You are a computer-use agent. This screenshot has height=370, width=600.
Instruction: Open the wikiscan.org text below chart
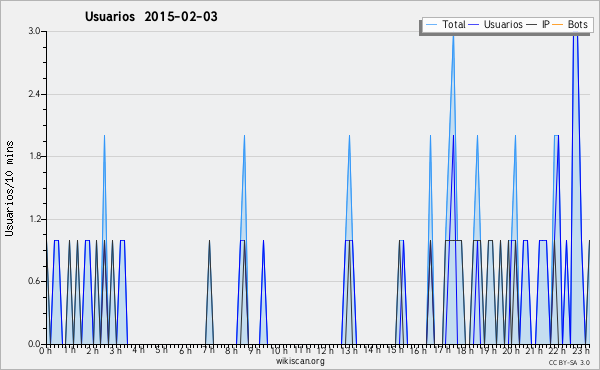[x=300, y=361]
